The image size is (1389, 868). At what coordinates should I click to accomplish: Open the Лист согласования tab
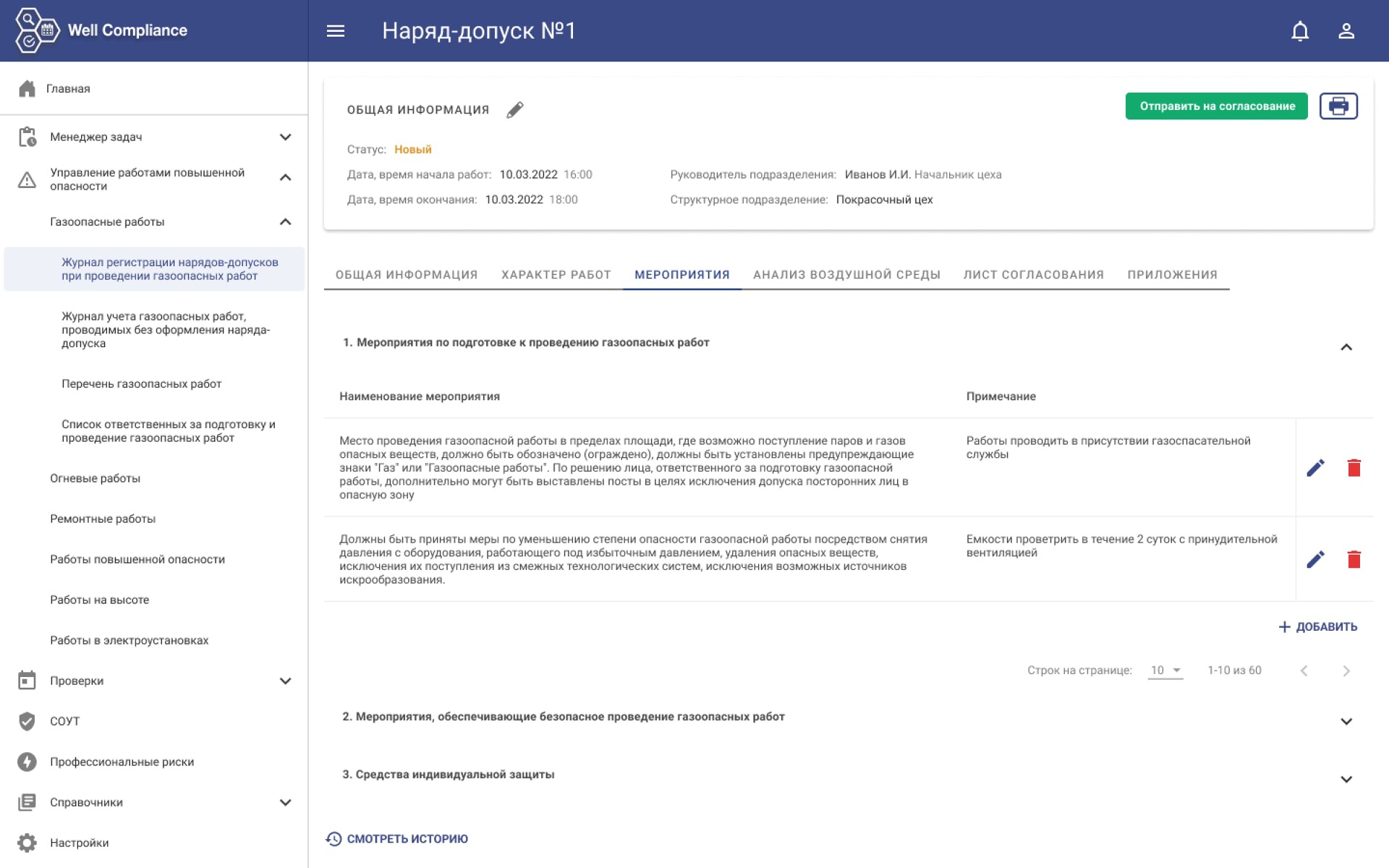pyautogui.click(x=1033, y=275)
